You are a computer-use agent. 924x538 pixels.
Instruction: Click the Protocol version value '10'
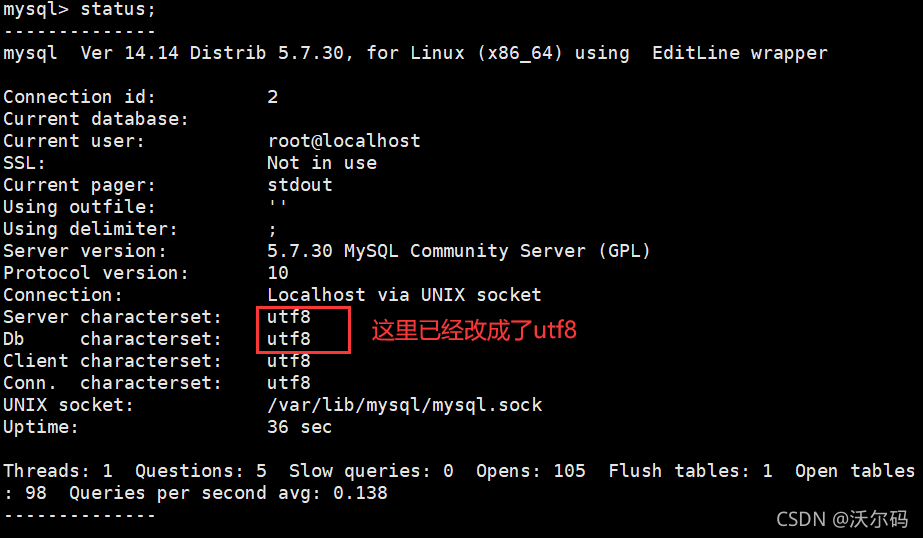[278, 273]
